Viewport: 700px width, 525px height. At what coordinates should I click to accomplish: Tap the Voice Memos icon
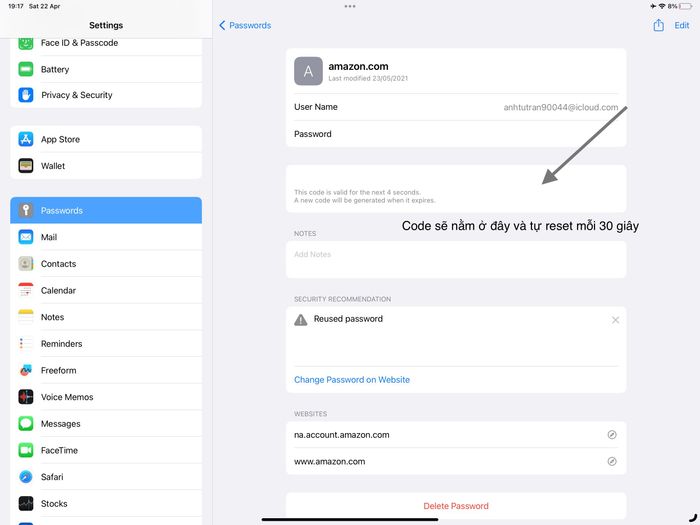pyautogui.click(x=26, y=397)
